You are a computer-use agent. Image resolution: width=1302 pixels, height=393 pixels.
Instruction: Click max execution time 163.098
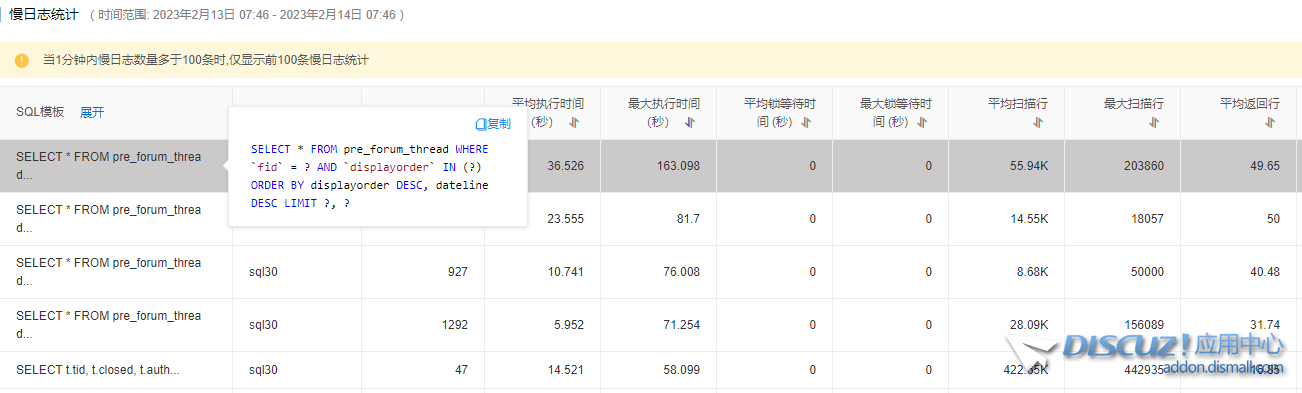pos(678,166)
